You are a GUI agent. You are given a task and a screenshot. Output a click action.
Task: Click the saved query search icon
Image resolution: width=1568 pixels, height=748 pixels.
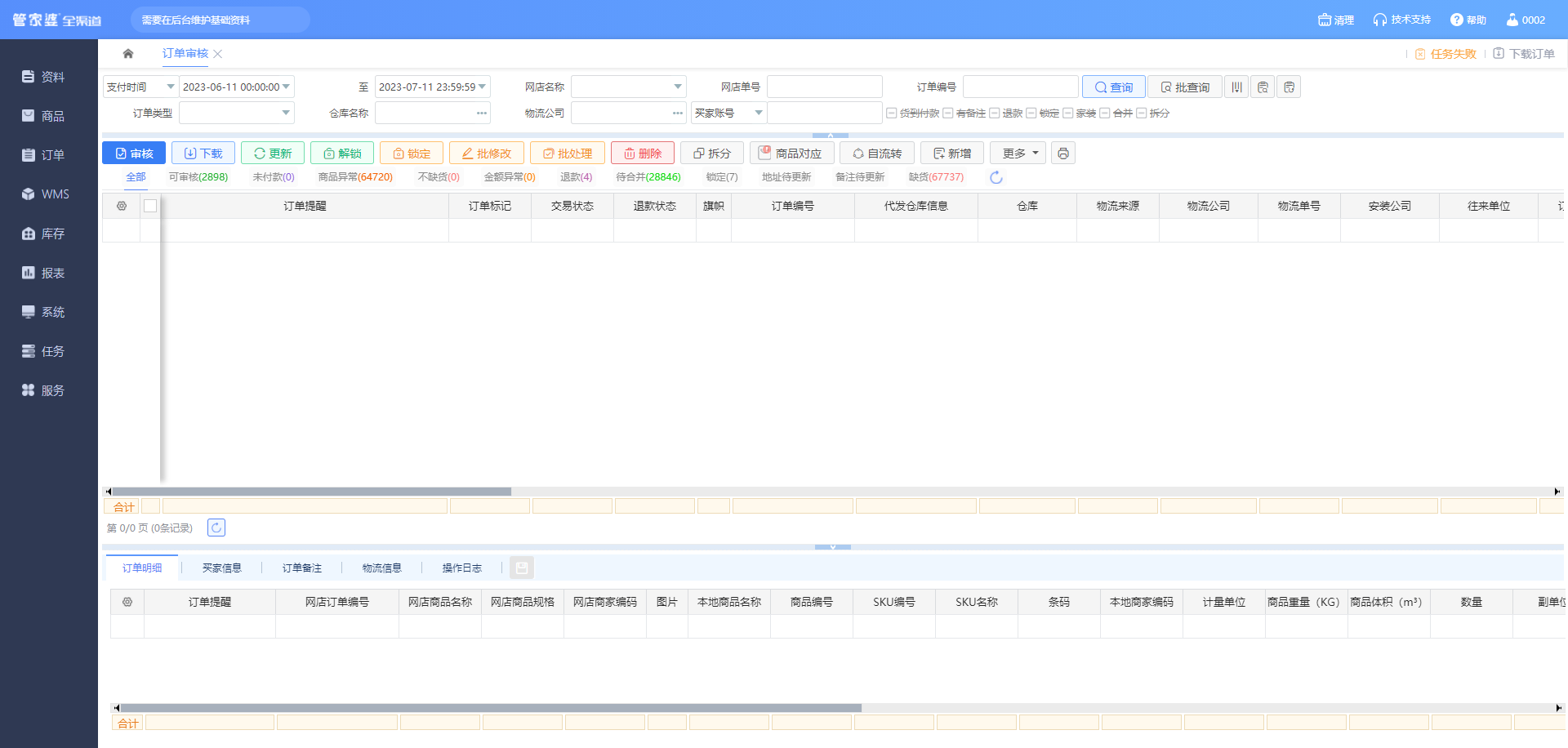pyautogui.click(x=1263, y=87)
